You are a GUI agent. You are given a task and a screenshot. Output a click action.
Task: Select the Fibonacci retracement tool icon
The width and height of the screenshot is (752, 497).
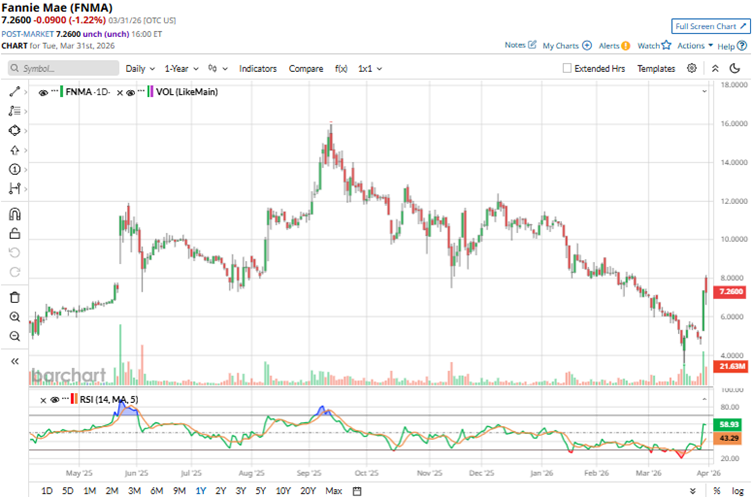point(14,111)
